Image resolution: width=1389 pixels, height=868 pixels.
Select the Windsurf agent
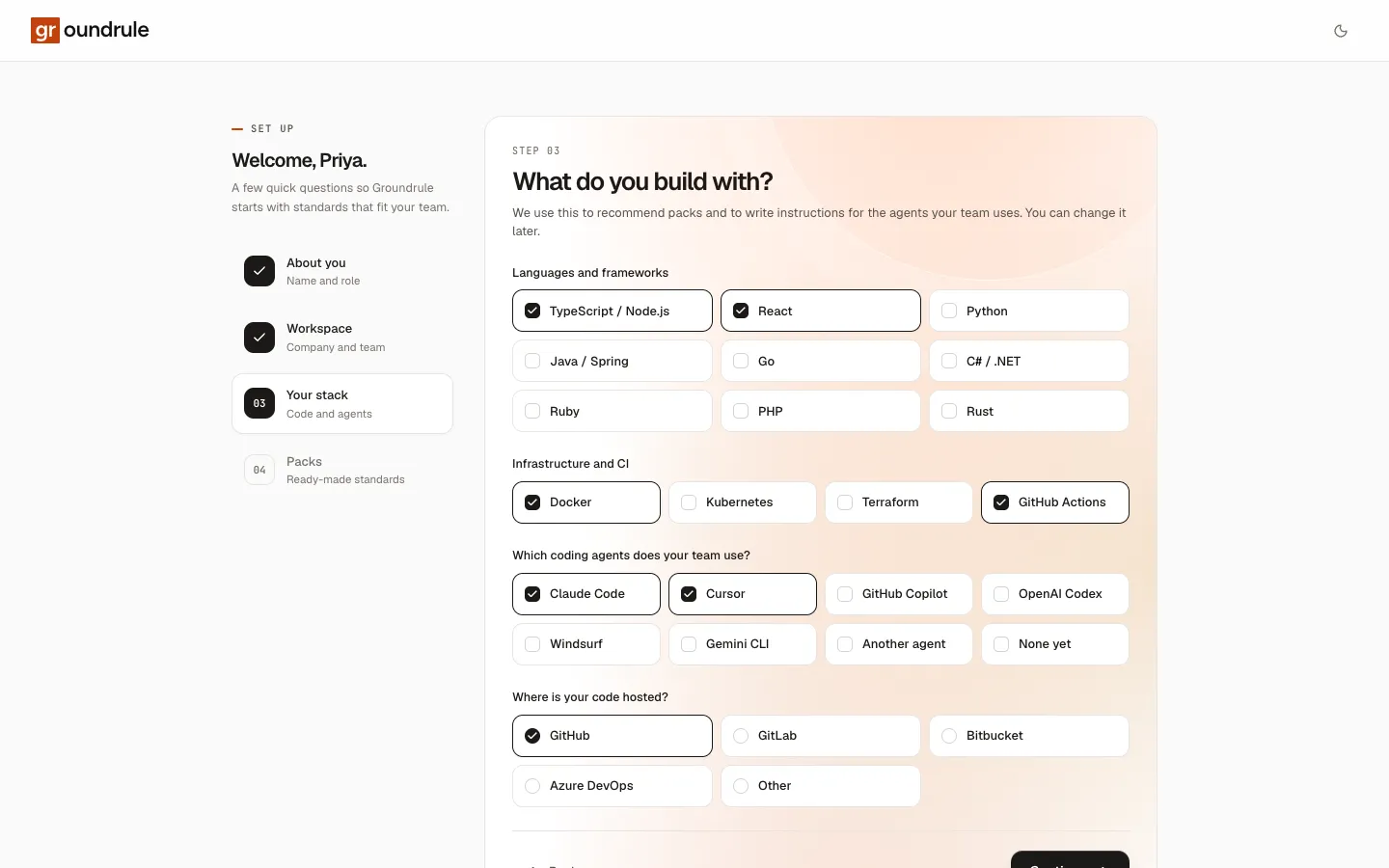tap(586, 644)
